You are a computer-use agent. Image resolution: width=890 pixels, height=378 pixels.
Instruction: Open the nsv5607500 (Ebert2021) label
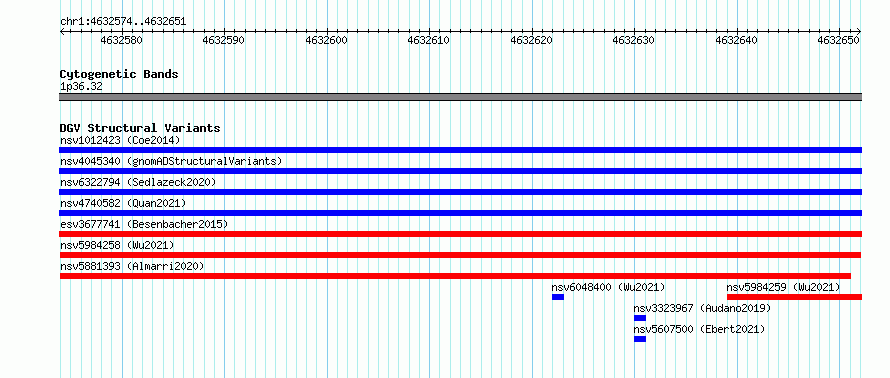[699, 329]
